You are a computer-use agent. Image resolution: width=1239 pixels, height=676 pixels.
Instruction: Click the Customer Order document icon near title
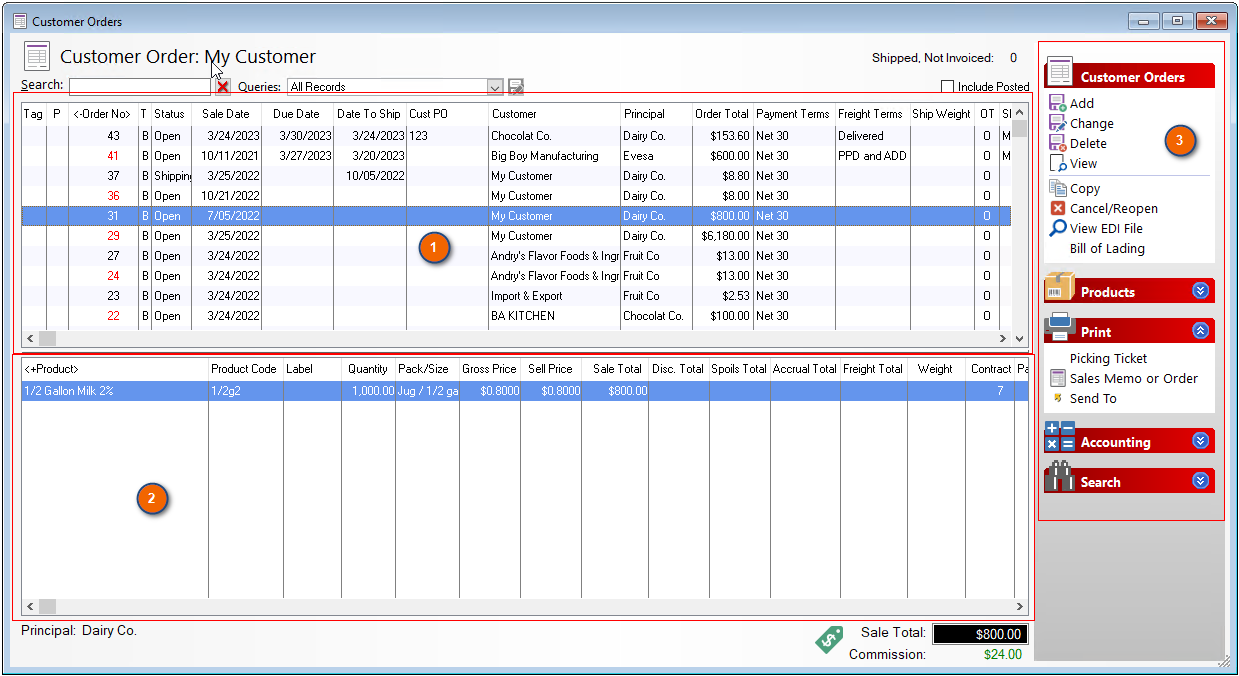(37, 57)
